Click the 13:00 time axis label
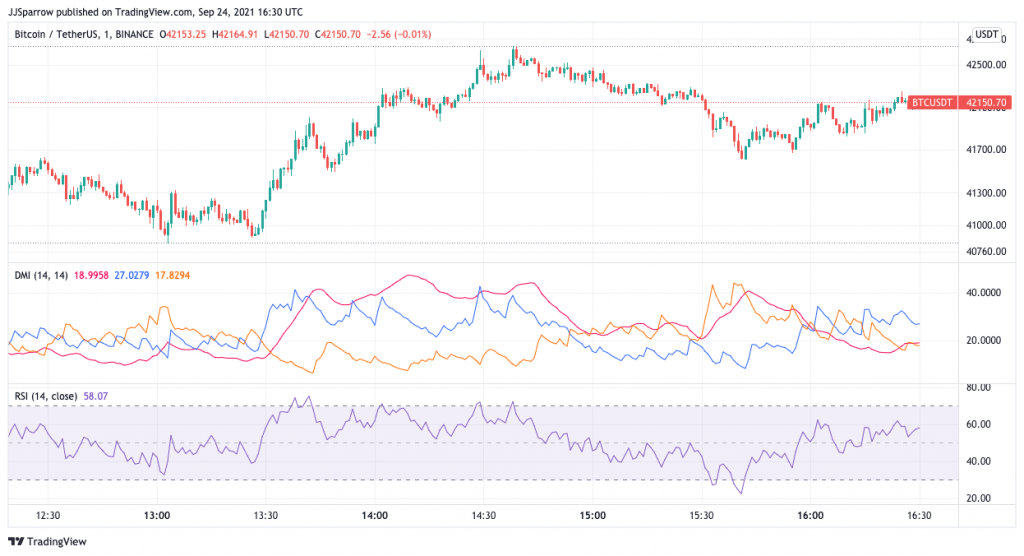Viewport: 1024px width, 556px height. point(157,515)
